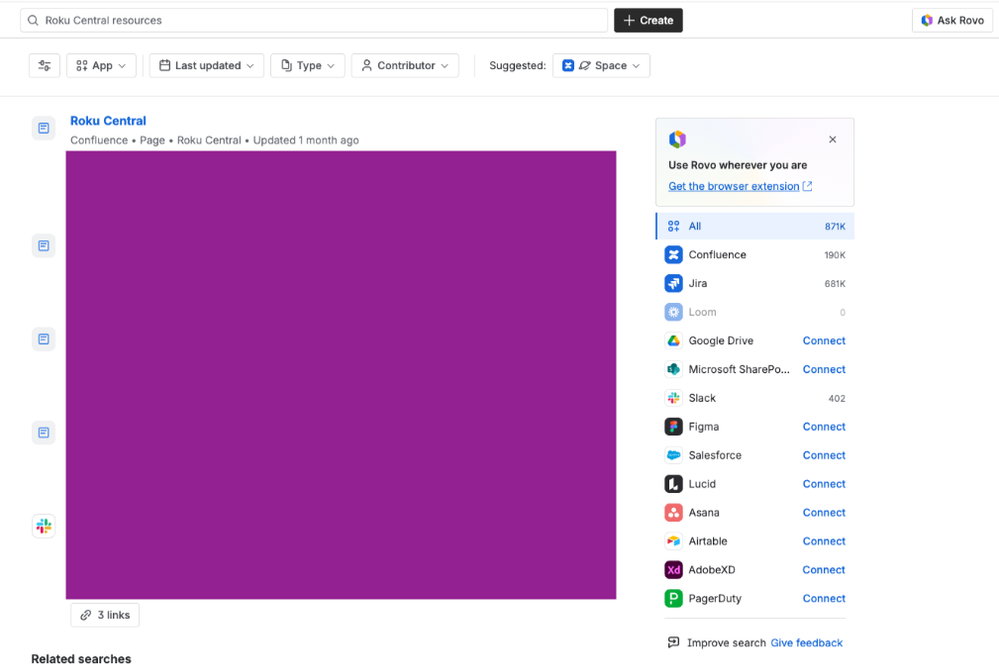This screenshot has width=999, height=670.
Task: Connect Salesforce
Action: (x=824, y=455)
